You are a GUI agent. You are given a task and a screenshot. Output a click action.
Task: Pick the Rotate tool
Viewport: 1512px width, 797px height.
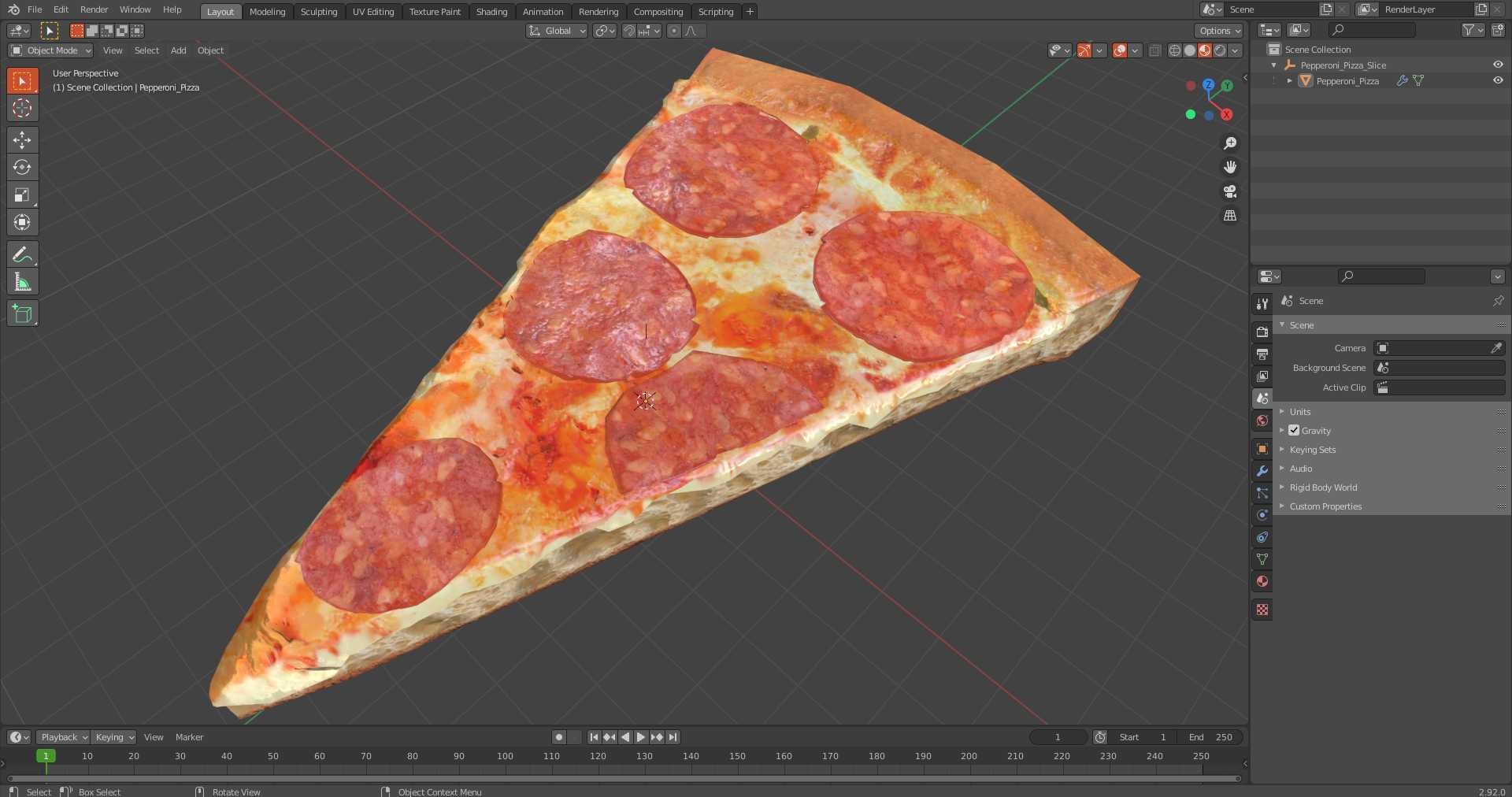click(x=22, y=167)
